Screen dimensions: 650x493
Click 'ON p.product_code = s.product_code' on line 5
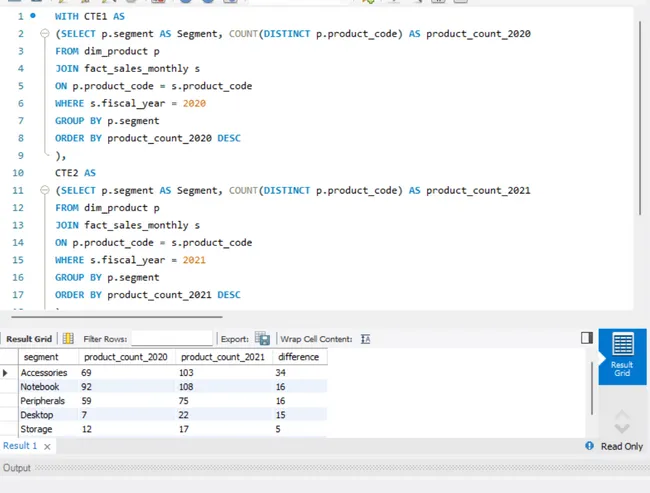153,86
